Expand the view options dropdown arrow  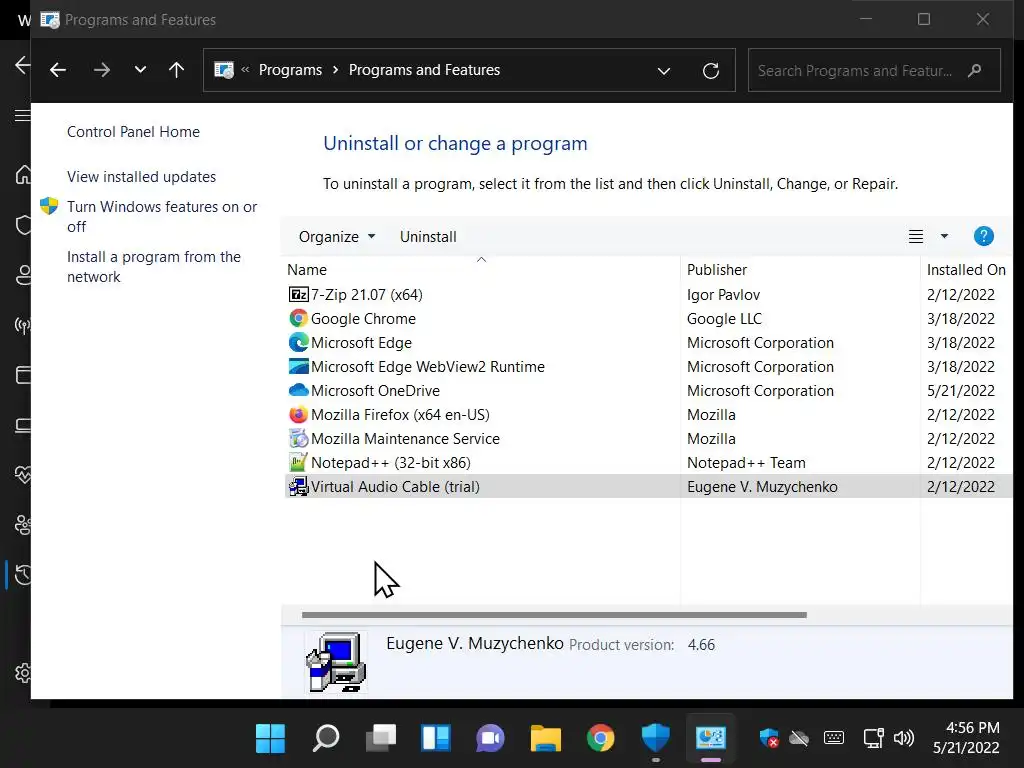point(944,236)
